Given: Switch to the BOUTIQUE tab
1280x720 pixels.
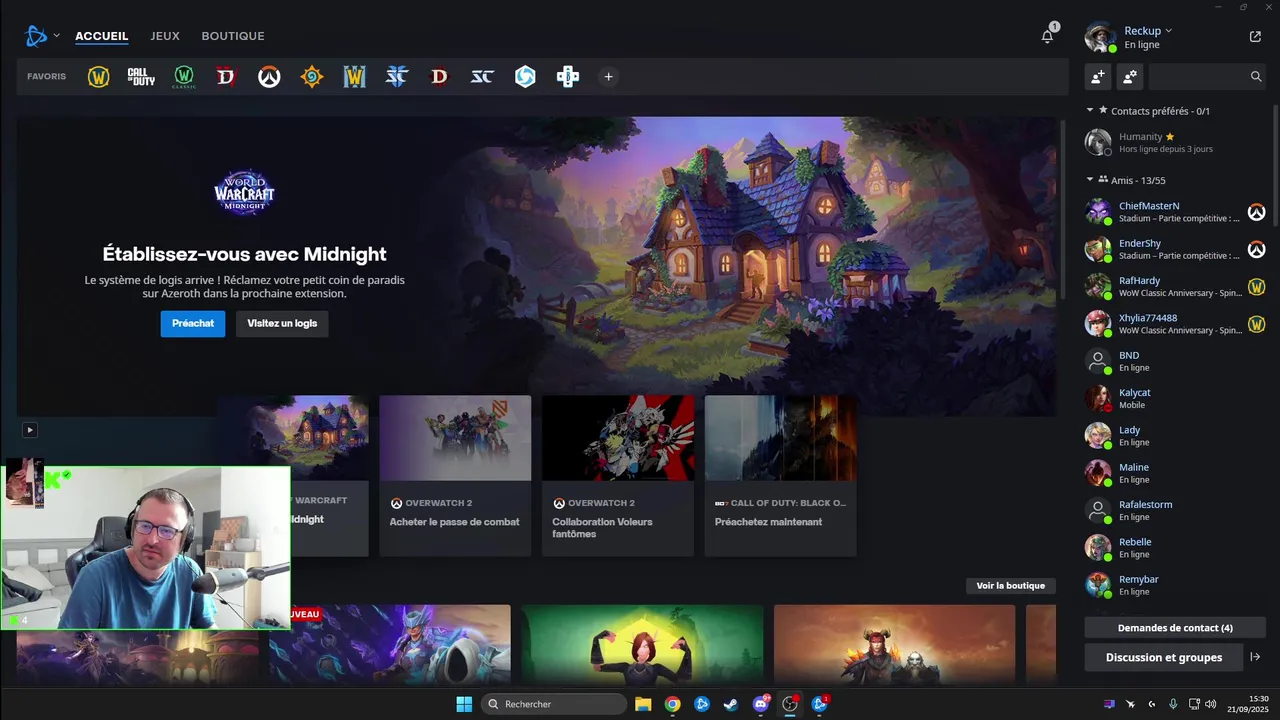Looking at the screenshot, I should pyautogui.click(x=233, y=36).
